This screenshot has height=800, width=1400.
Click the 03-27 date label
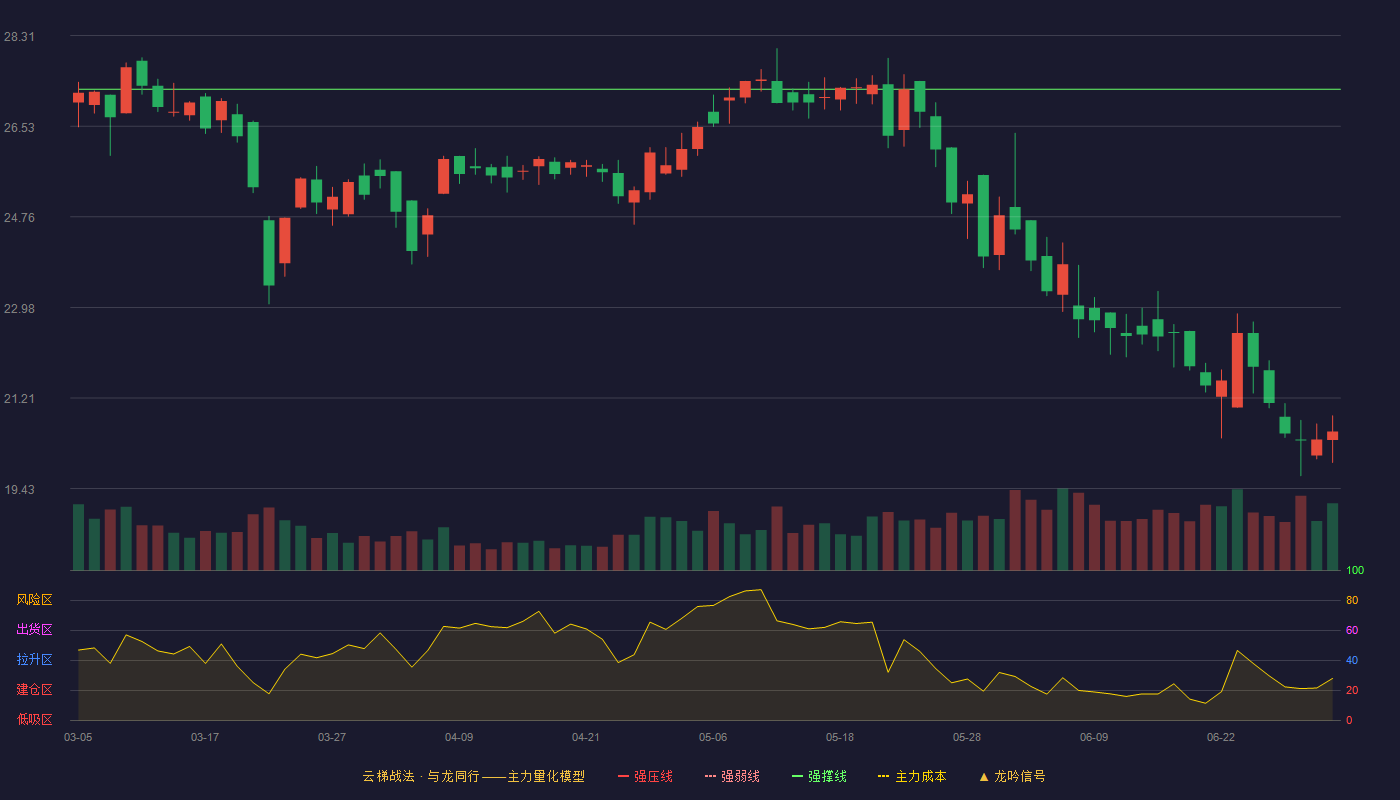click(332, 737)
